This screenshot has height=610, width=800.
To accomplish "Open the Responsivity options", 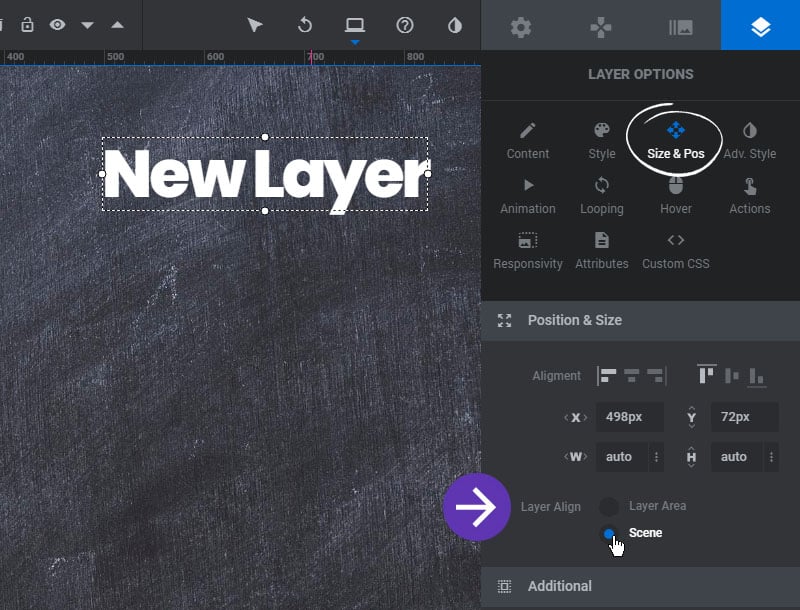I will click(x=528, y=251).
